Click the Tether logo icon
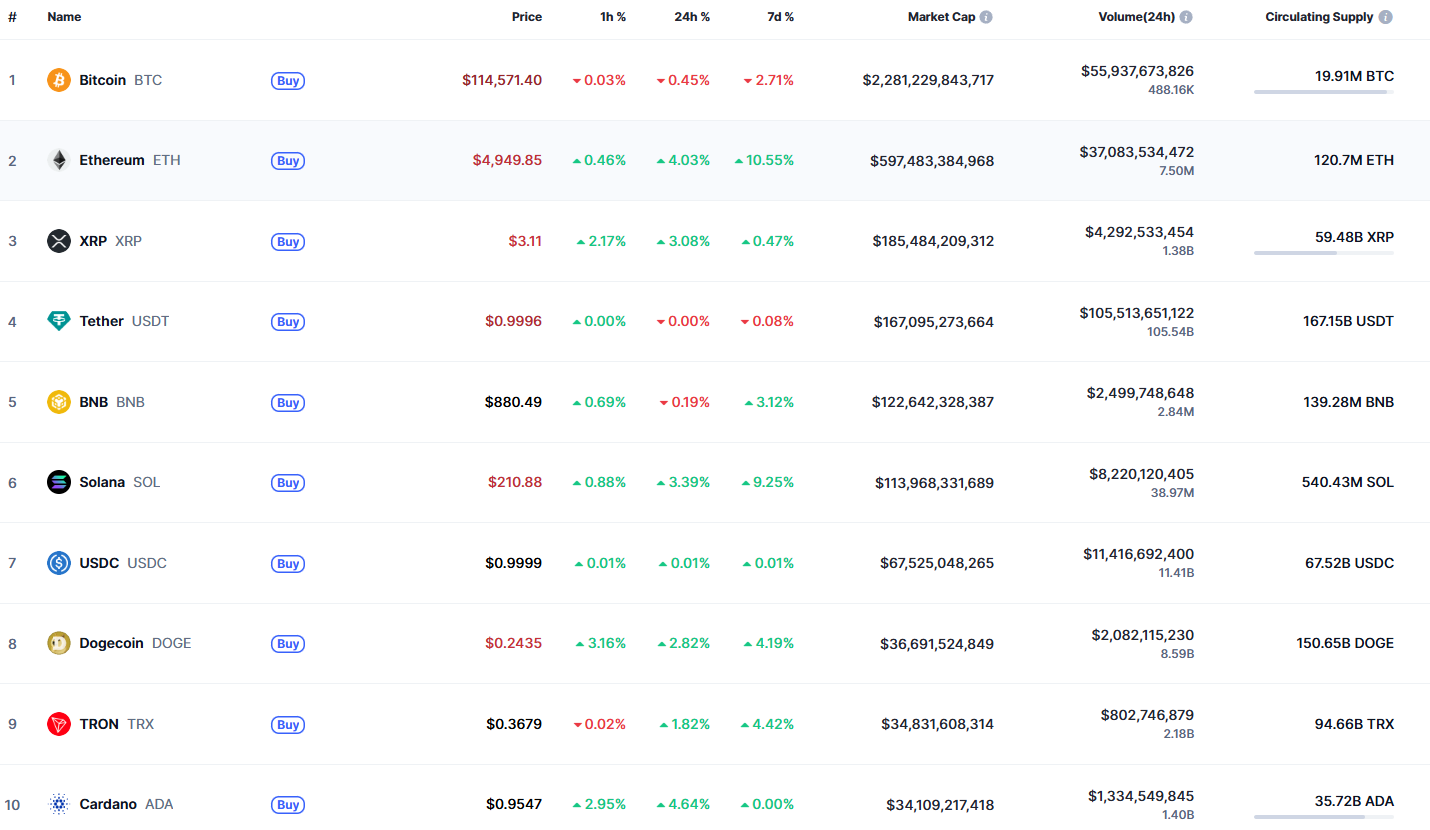The image size is (1430, 830). click(59, 321)
